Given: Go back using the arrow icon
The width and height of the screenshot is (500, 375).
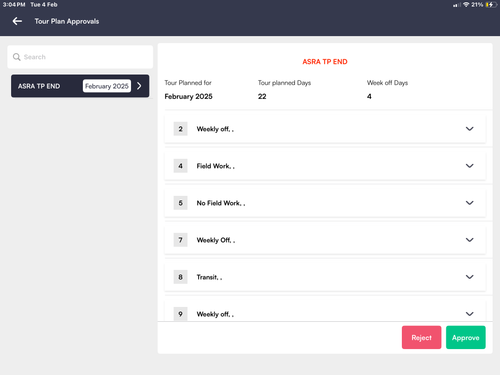Looking at the screenshot, I should click(17, 21).
